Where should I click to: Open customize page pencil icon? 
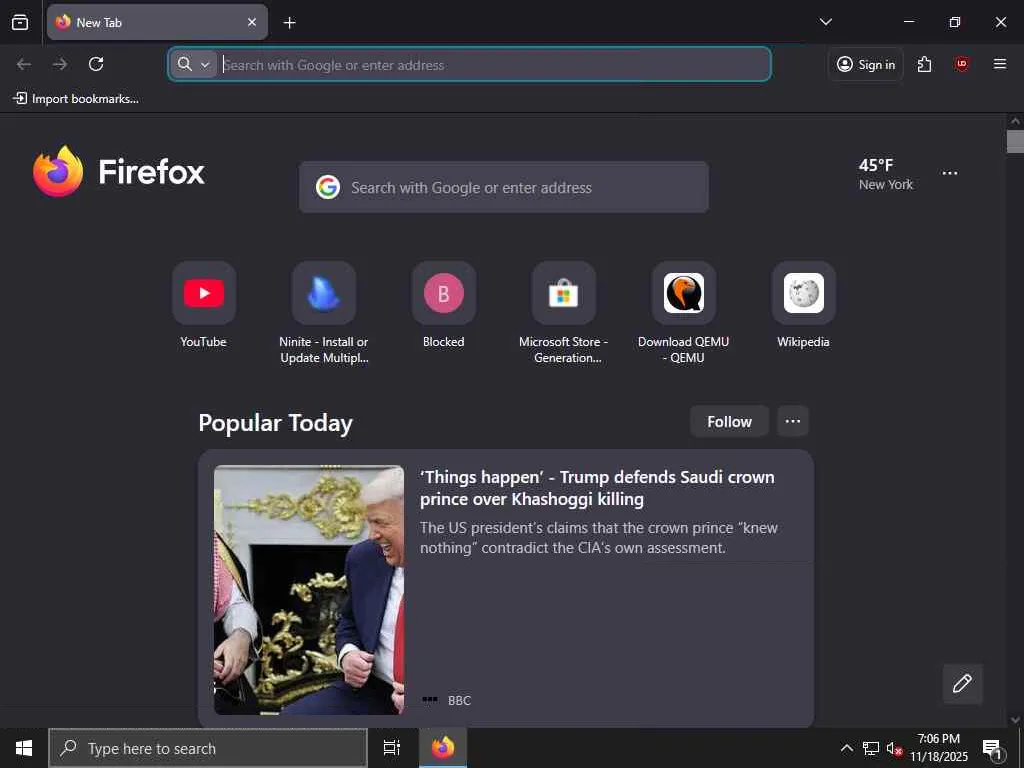pos(963,684)
